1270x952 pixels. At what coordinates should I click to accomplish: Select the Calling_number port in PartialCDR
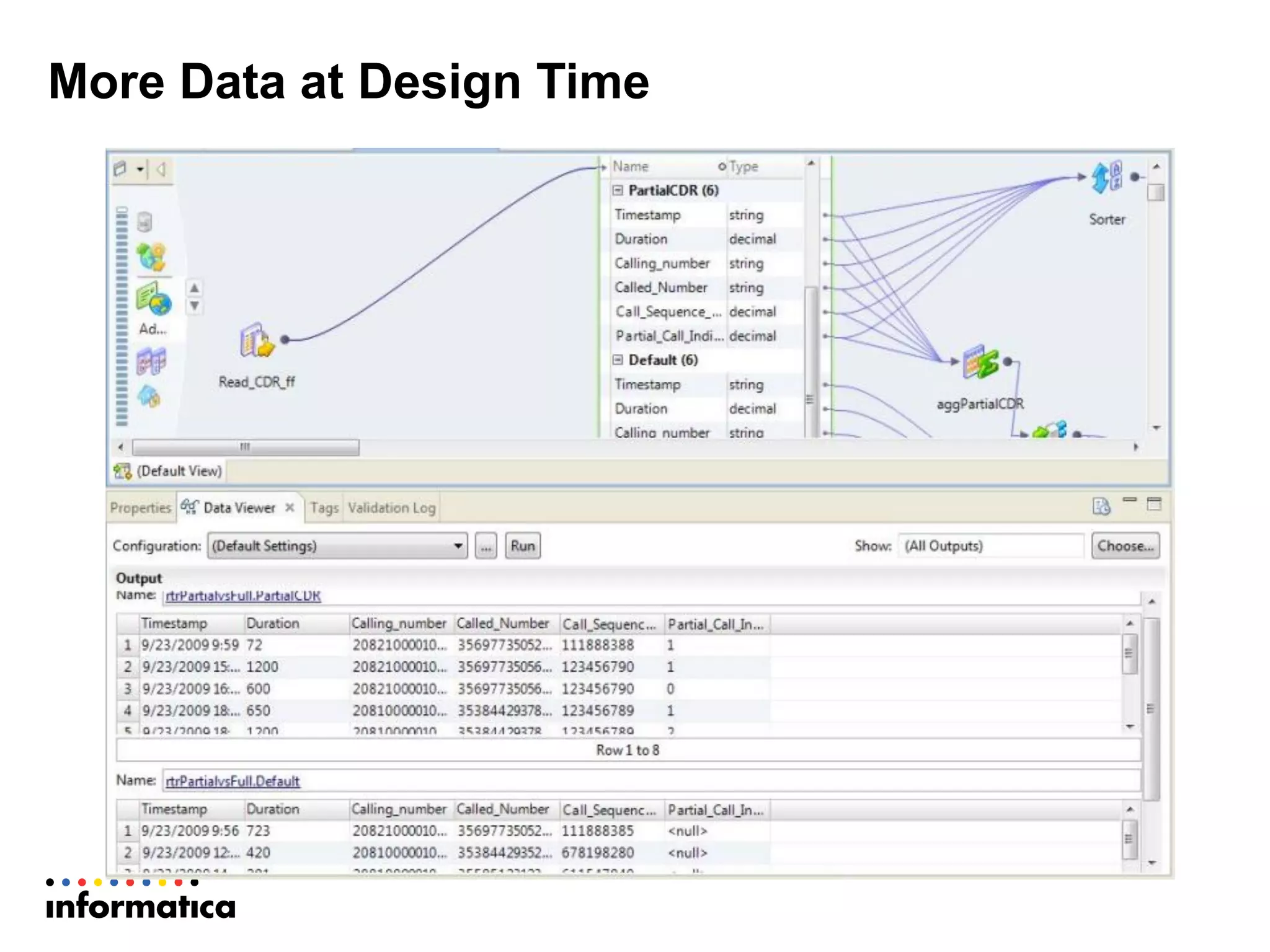tap(706, 263)
